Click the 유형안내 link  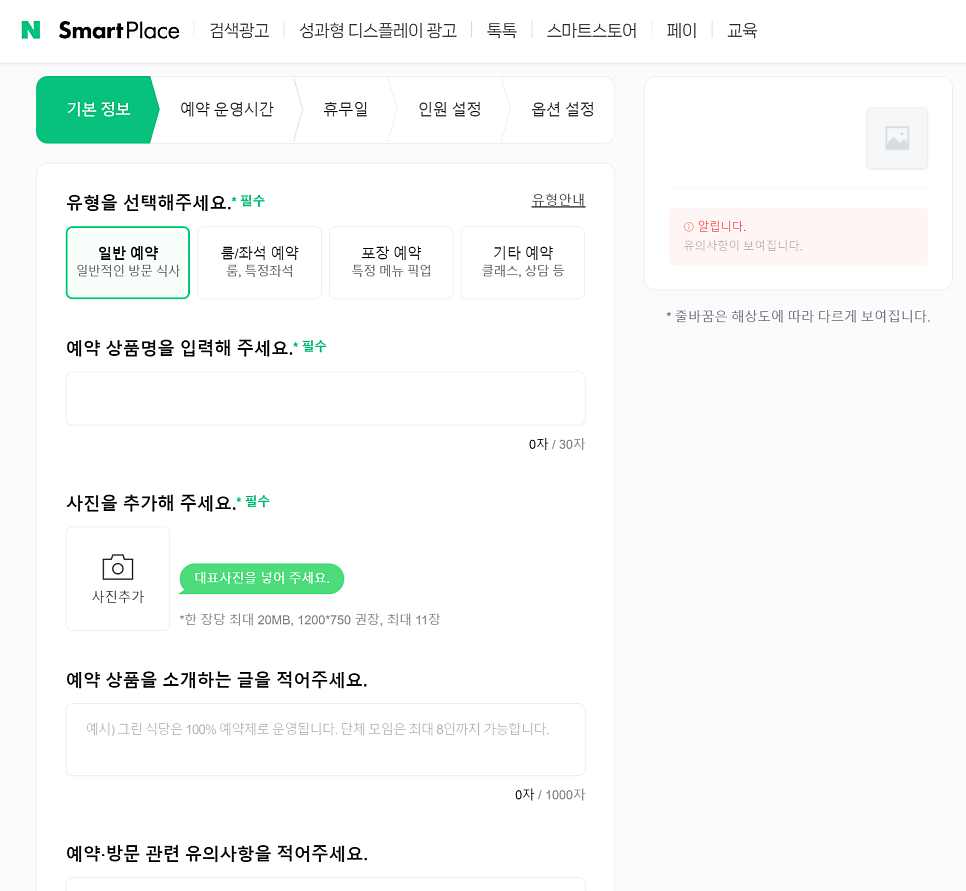(558, 200)
